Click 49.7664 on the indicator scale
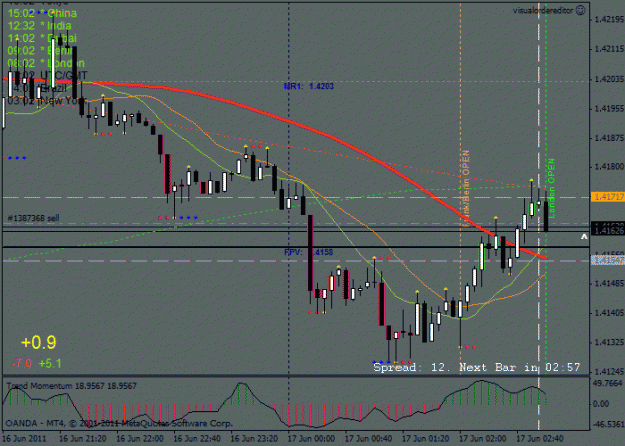This screenshot has width=625, height=446. 607,383
